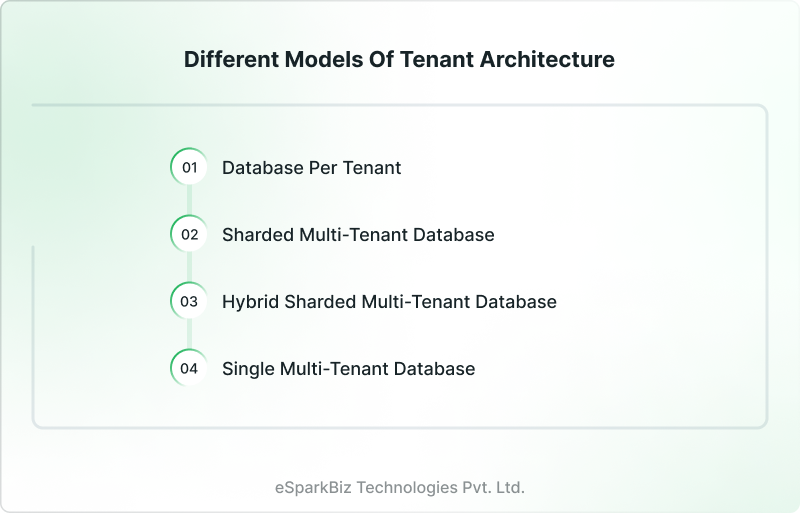Click the 01 number badge

click(189, 168)
